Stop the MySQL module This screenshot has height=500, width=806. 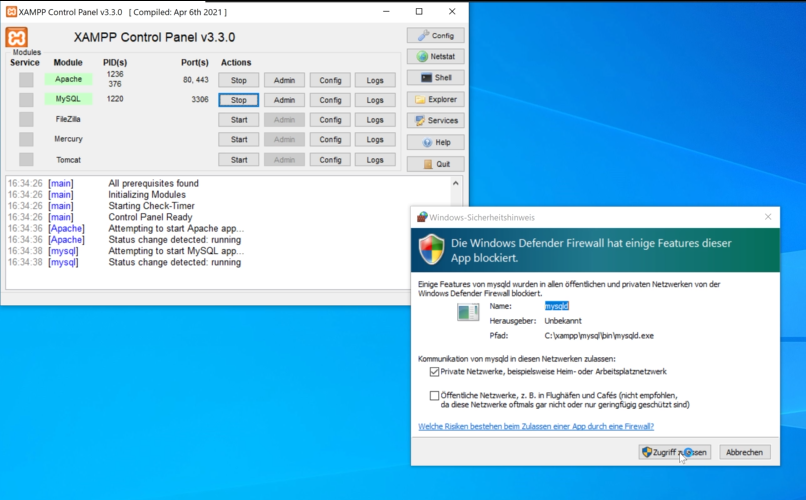239,100
